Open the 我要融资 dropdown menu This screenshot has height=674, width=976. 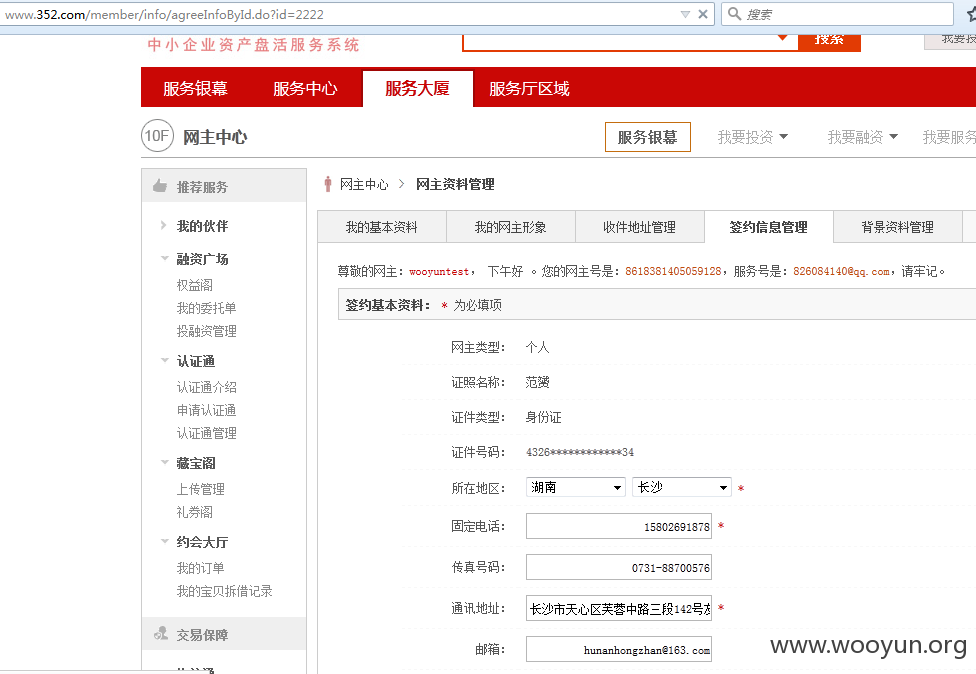point(863,137)
